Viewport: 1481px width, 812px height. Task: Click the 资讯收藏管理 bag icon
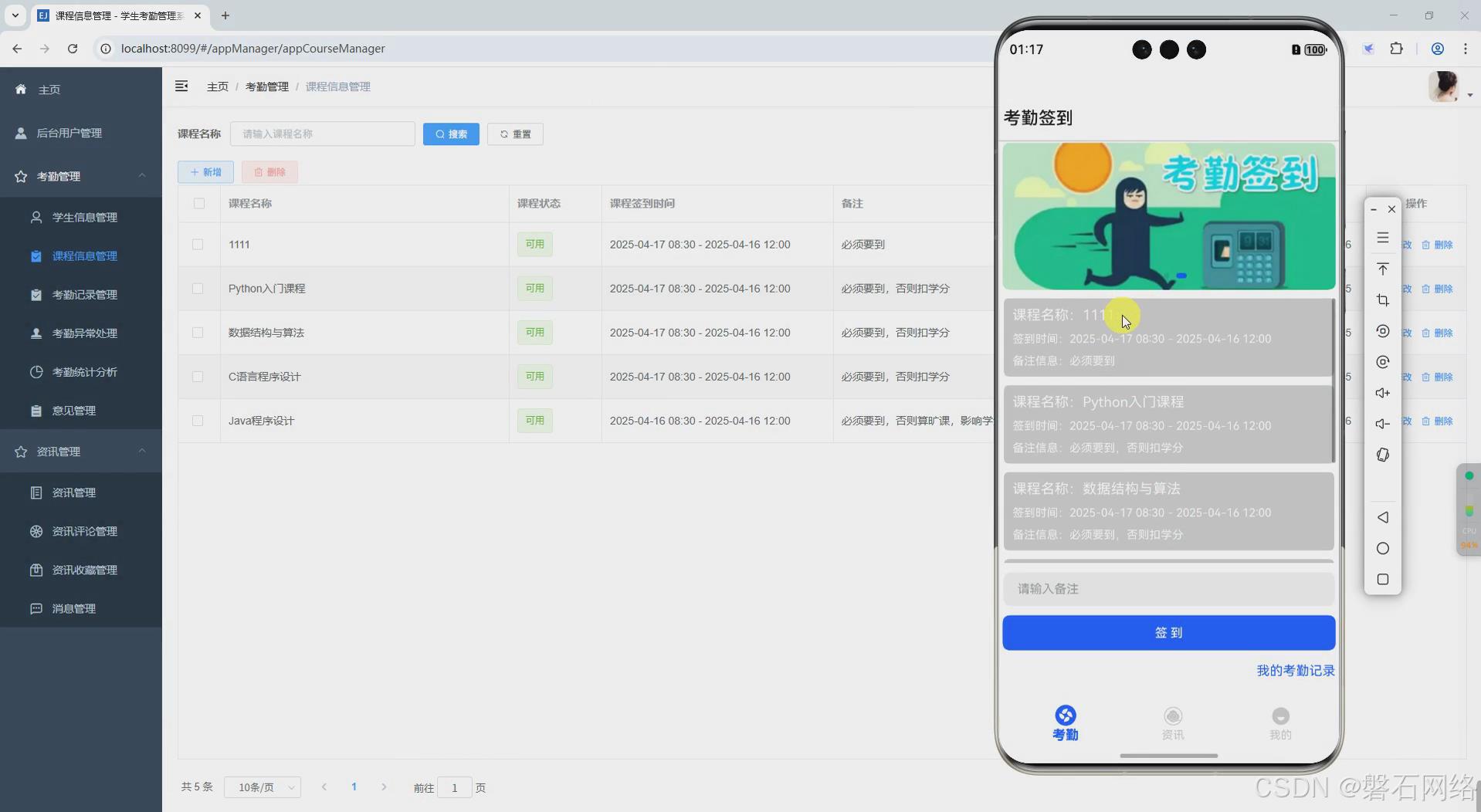tap(36, 570)
